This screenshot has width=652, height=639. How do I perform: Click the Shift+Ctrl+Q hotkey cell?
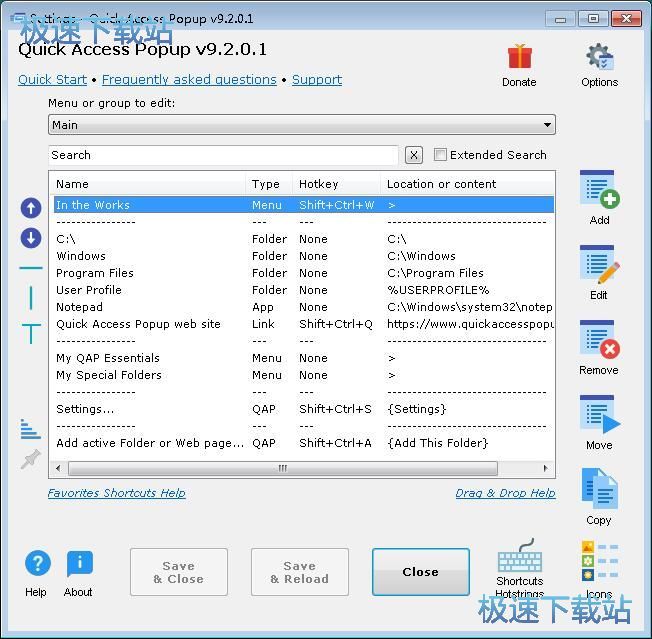[336, 324]
